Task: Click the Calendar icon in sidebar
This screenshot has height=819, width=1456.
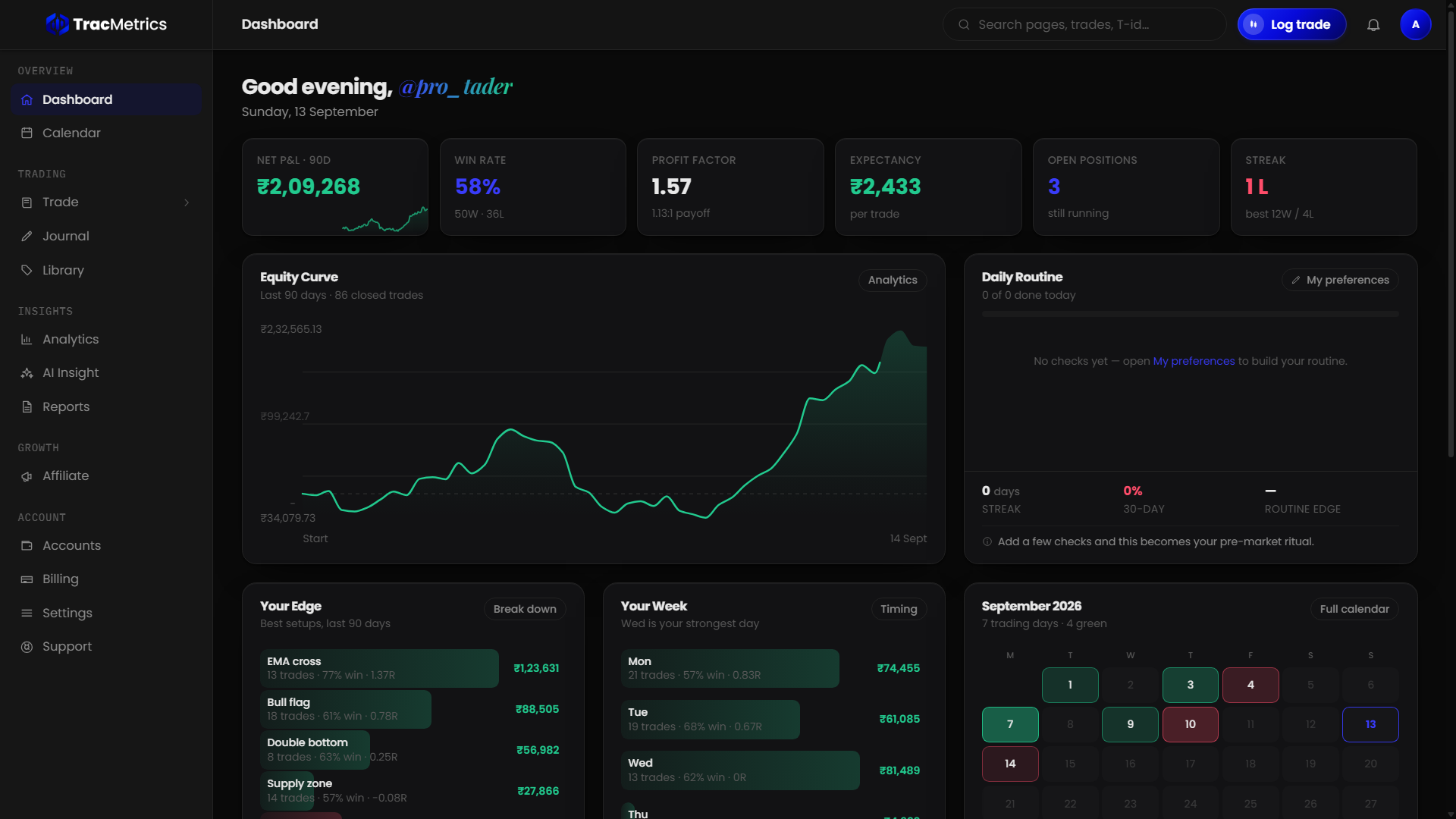Action: pyautogui.click(x=27, y=133)
